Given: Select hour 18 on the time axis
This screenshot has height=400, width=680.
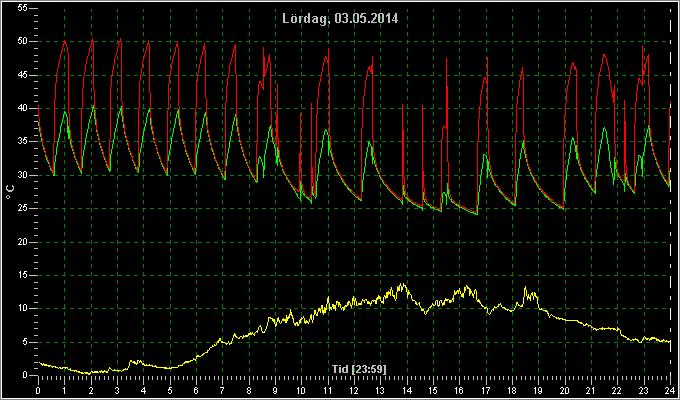Looking at the screenshot, I should [x=512, y=390].
